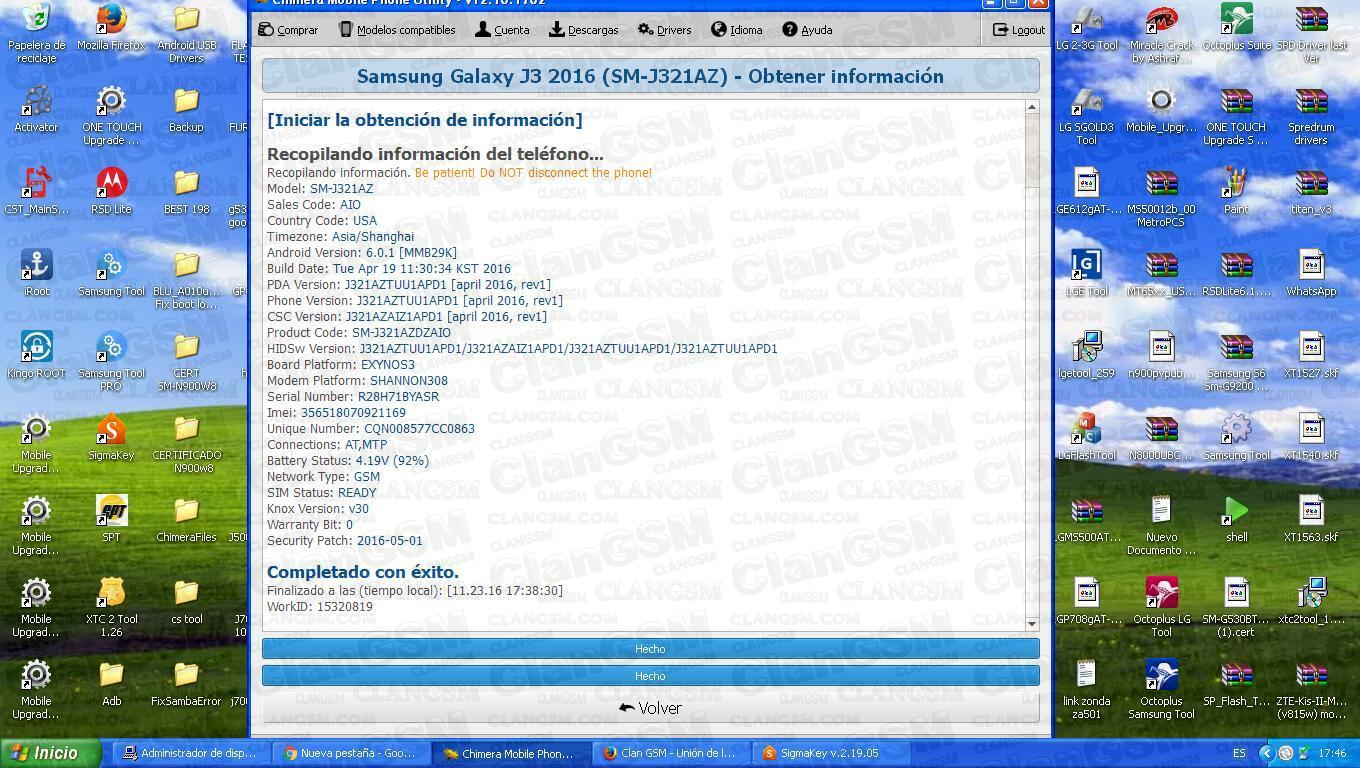This screenshot has height=768, width=1360.
Task: Open the Comprar menu in Chimera
Action: coord(288,30)
